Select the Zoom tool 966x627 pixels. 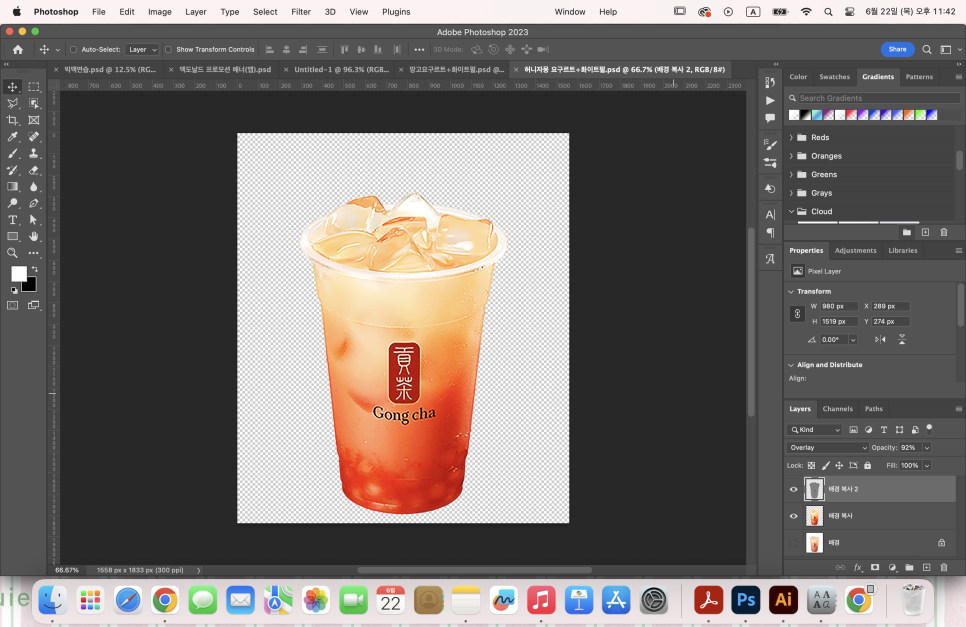(12, 253)
